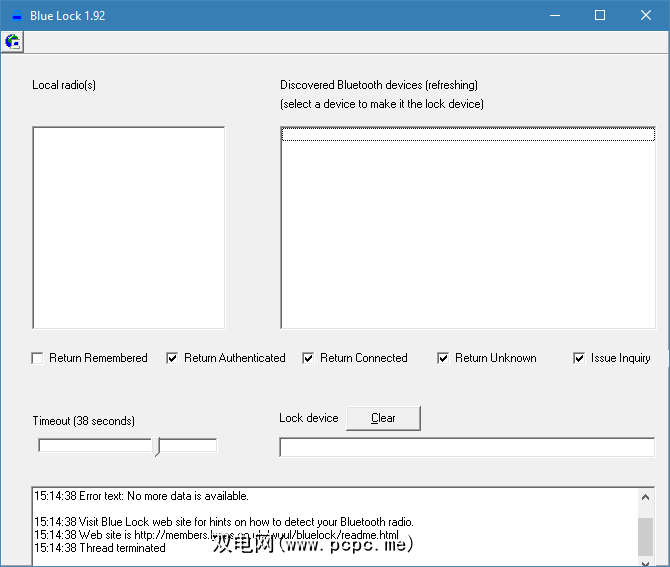Click the Blue Lock title bar icon
This screenshot has height=567, width=670.
coord(17,16)
